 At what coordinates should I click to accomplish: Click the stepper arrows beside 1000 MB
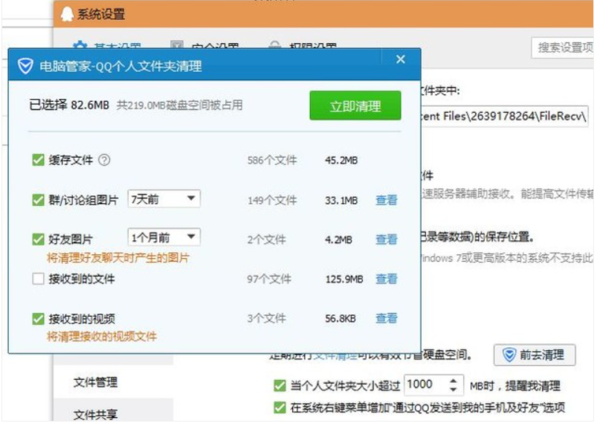[x=455, y=385]
